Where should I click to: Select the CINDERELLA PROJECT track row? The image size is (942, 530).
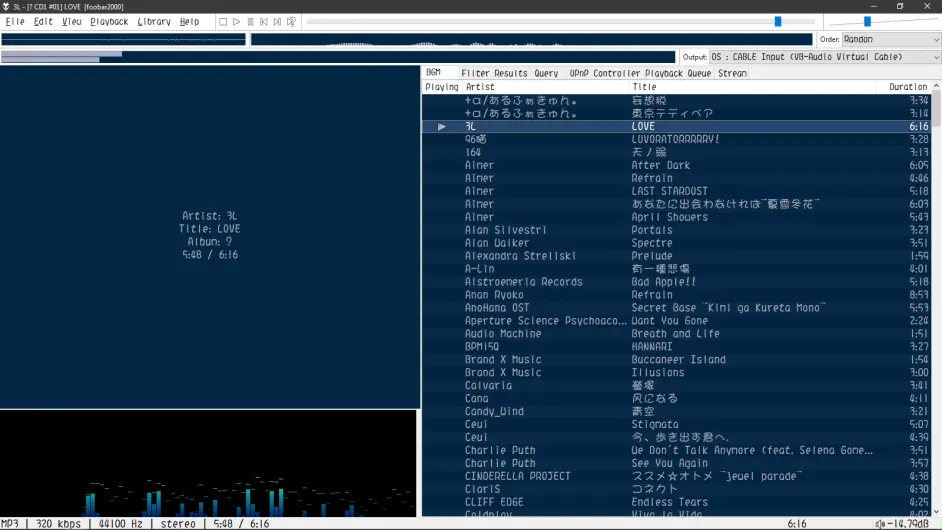[x=676, y=476]
